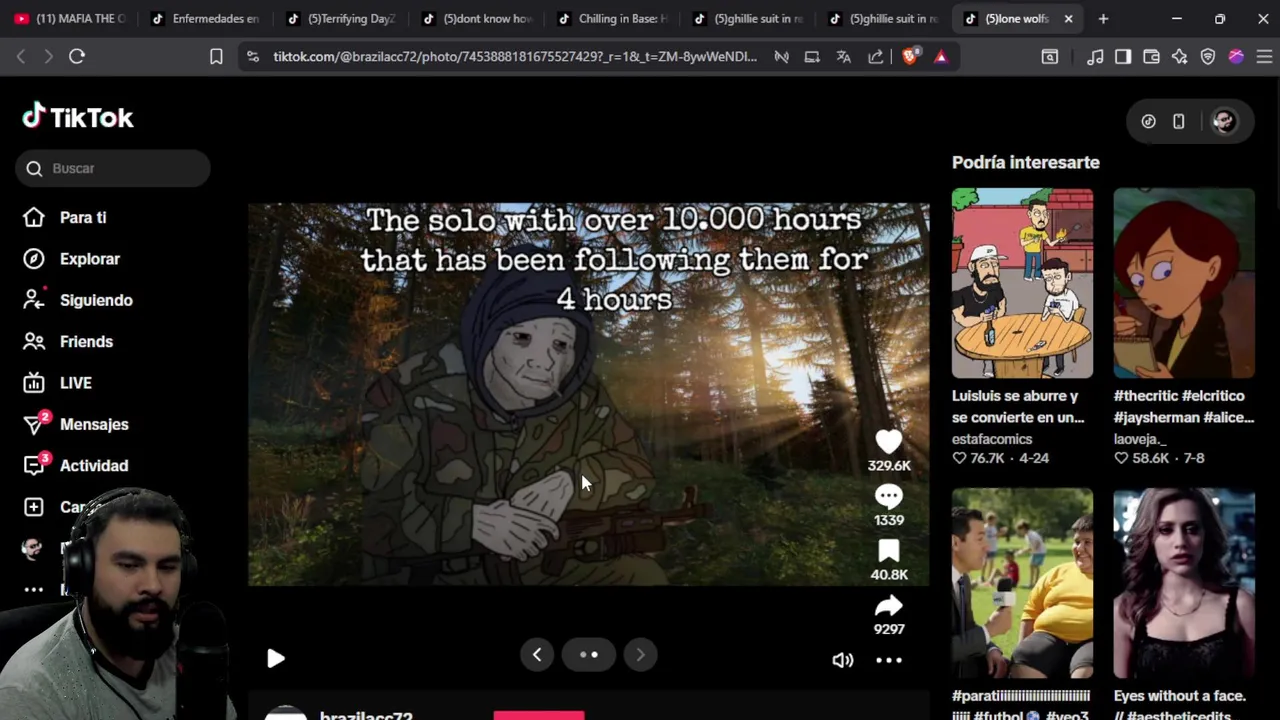Open the browser hamburger menu

pyautogui.click(x=1264, y=57)
